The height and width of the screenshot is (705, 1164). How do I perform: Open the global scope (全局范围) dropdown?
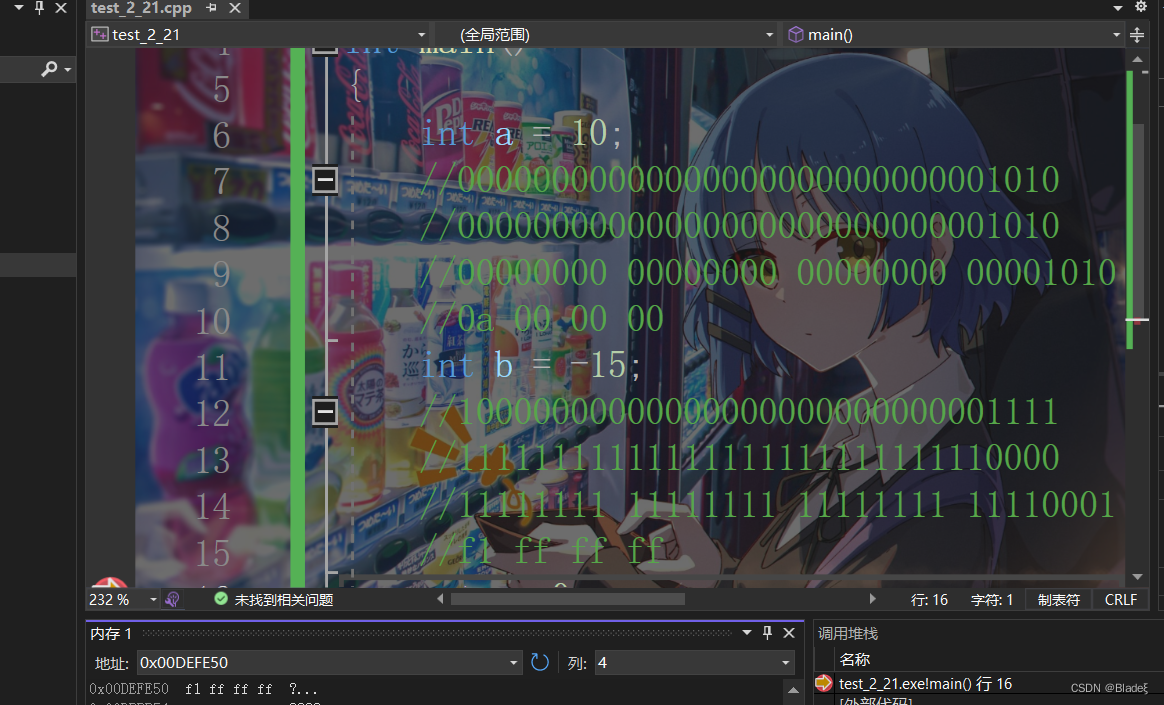[x=606, y=35]
